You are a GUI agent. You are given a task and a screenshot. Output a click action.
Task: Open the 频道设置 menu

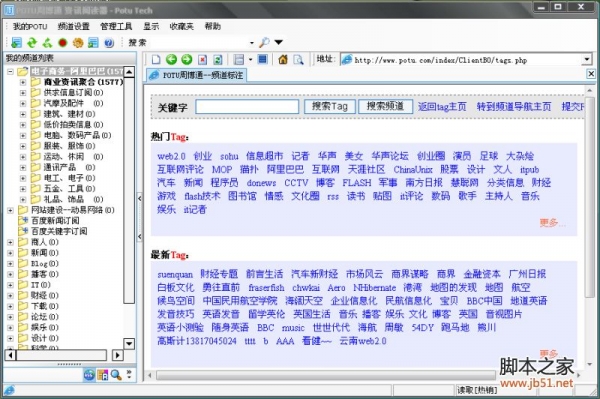[73, 26]
